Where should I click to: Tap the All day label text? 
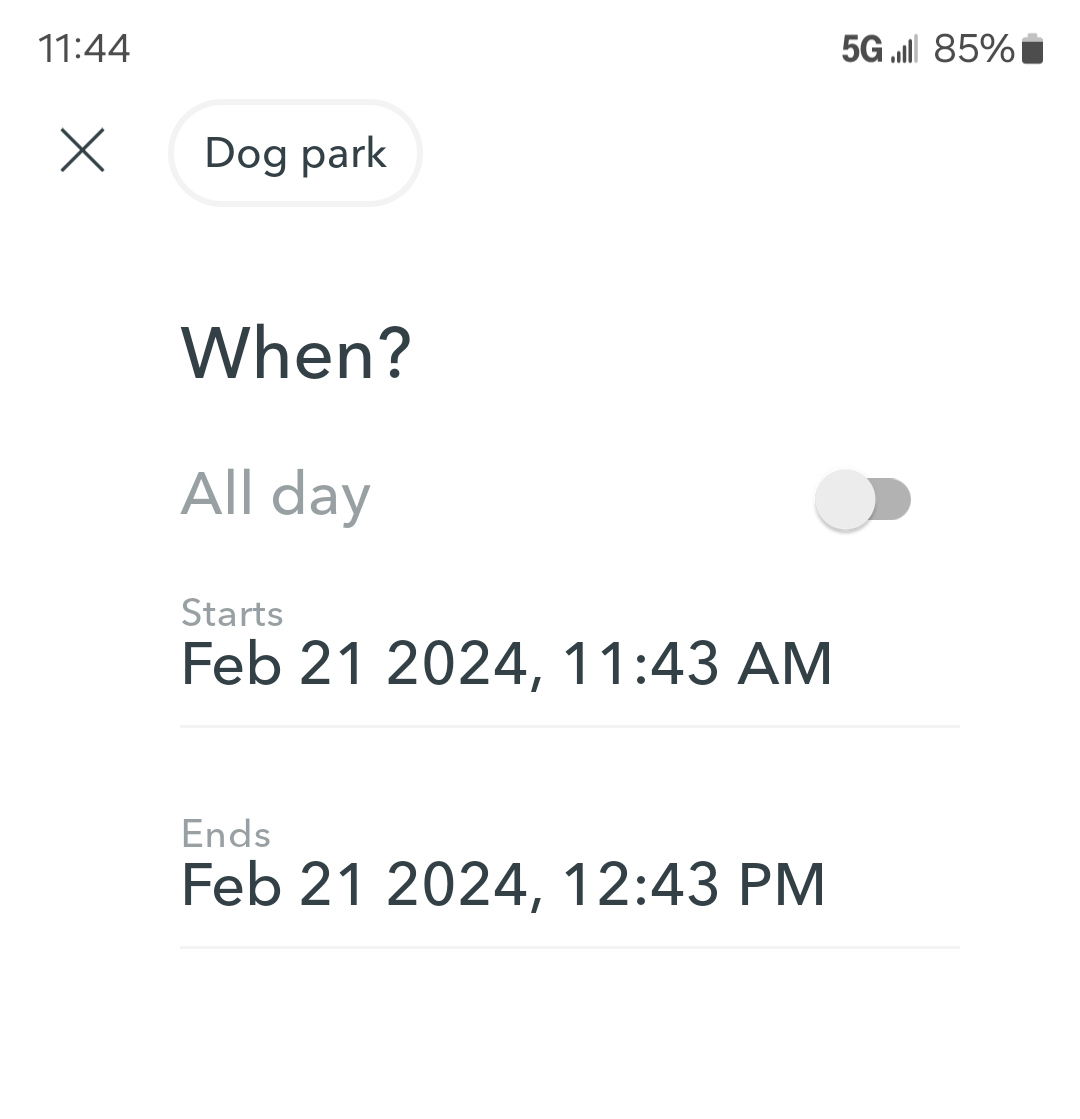[x=275, y=495]
